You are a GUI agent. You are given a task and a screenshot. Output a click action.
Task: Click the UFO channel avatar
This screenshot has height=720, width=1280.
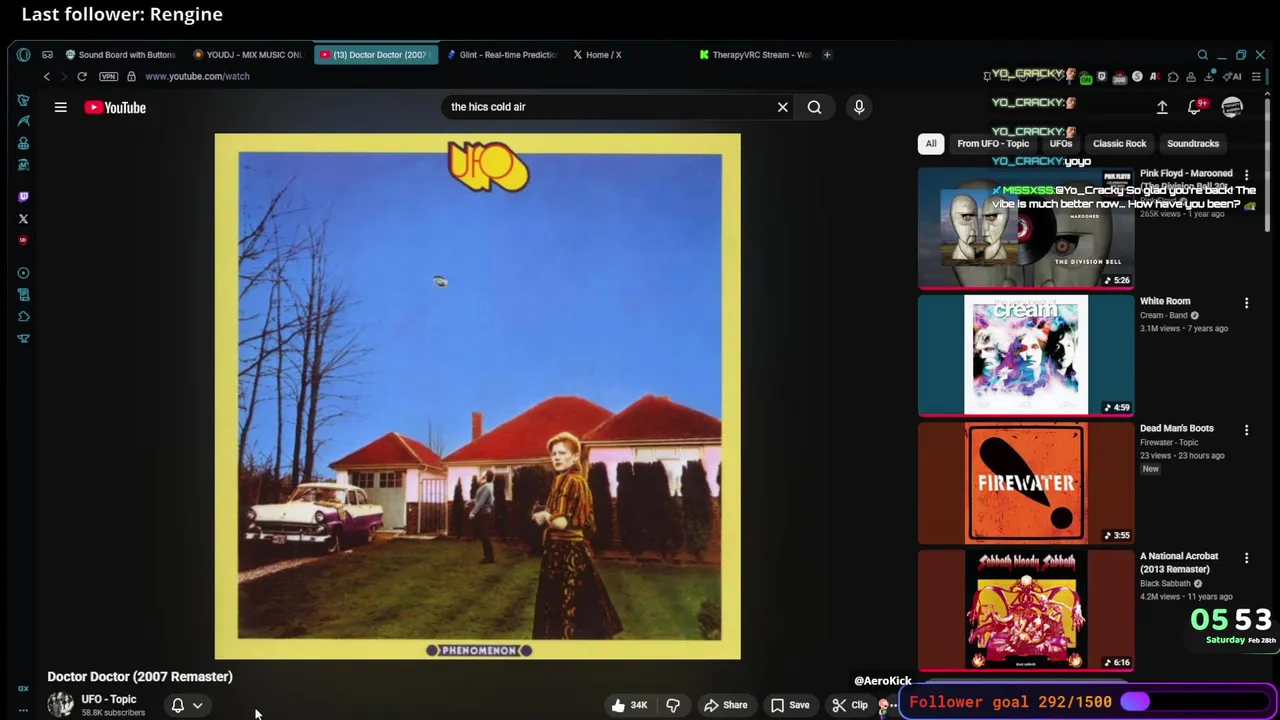pyautogui.click(x=60, y=705)
